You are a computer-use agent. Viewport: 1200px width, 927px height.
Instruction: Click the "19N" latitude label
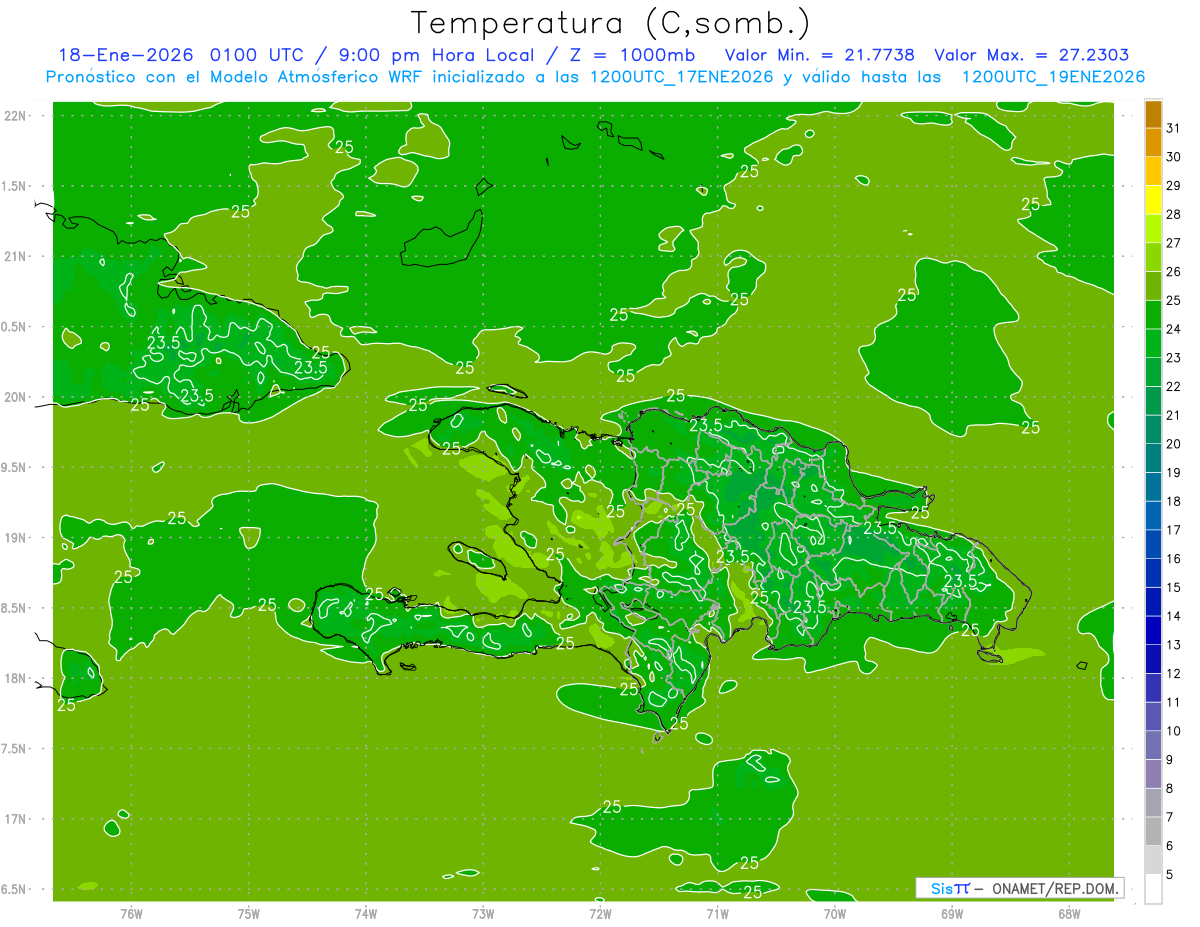tap(17, 537)
